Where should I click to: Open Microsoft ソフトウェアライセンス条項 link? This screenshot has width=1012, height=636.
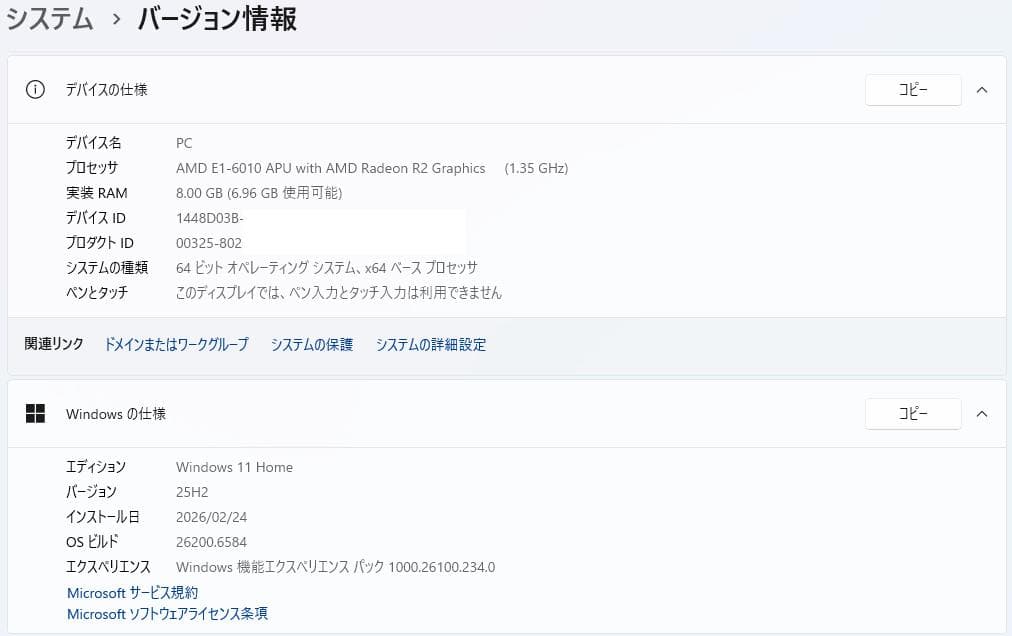(x=167, y=613)
